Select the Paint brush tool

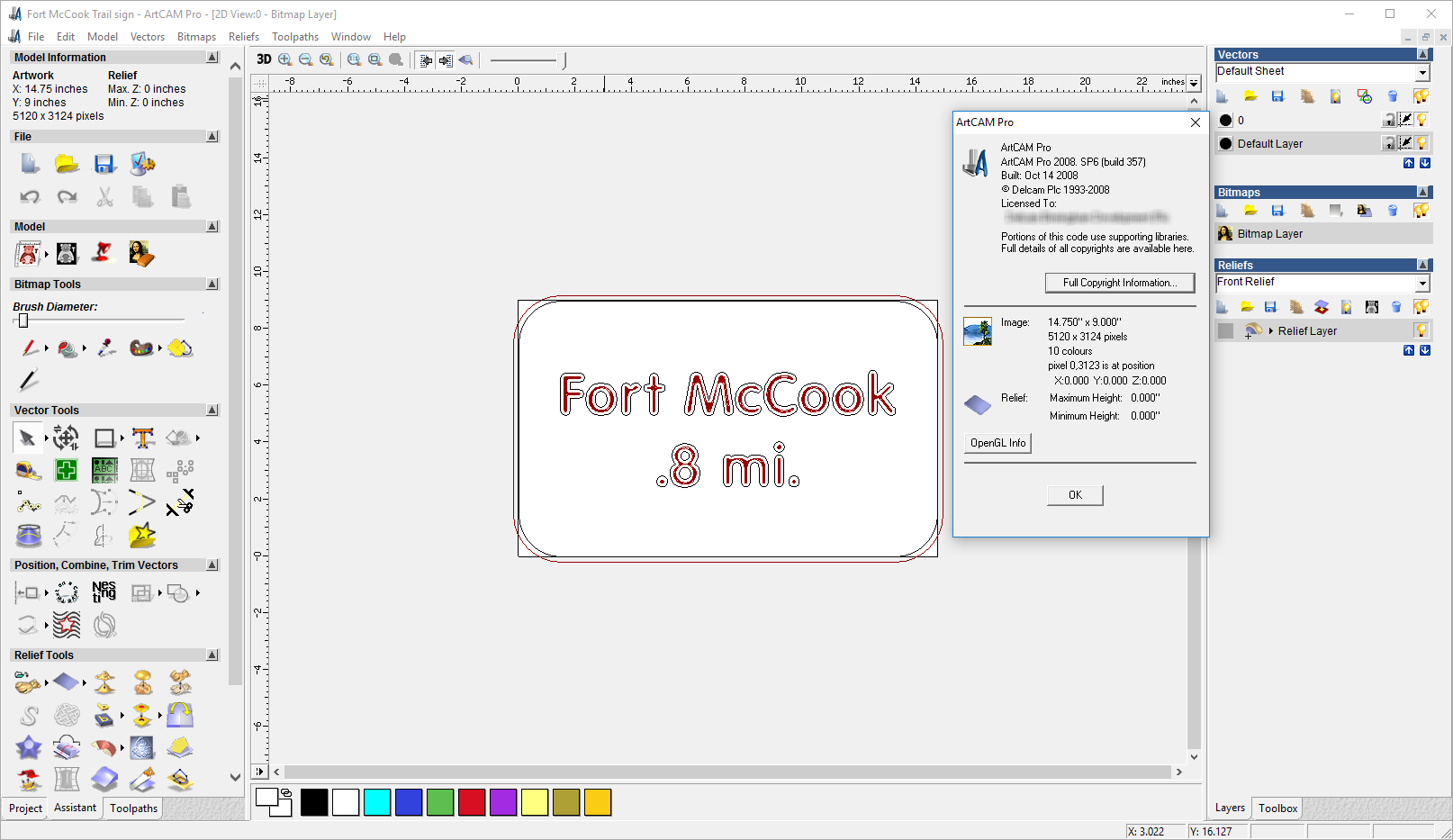[30, 348]
